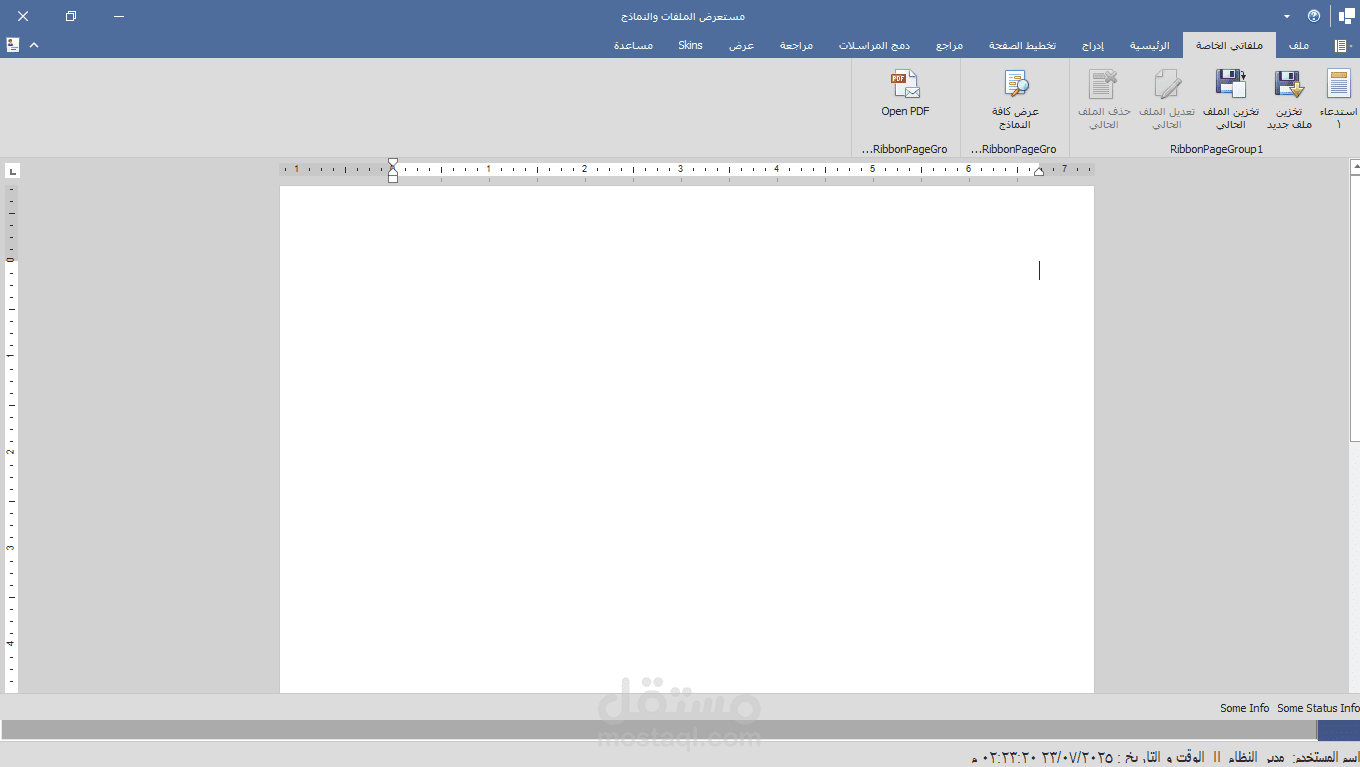The width and height of the screenshot is (1360, 767).
Task: Switch to the مراجعة tab
Action: pyautogui.click(x=796, y=46)
